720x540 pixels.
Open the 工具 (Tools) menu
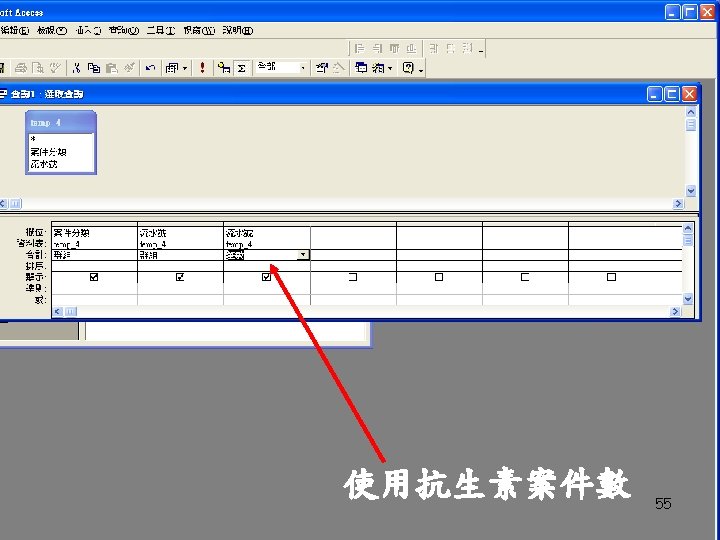[161, 30]
